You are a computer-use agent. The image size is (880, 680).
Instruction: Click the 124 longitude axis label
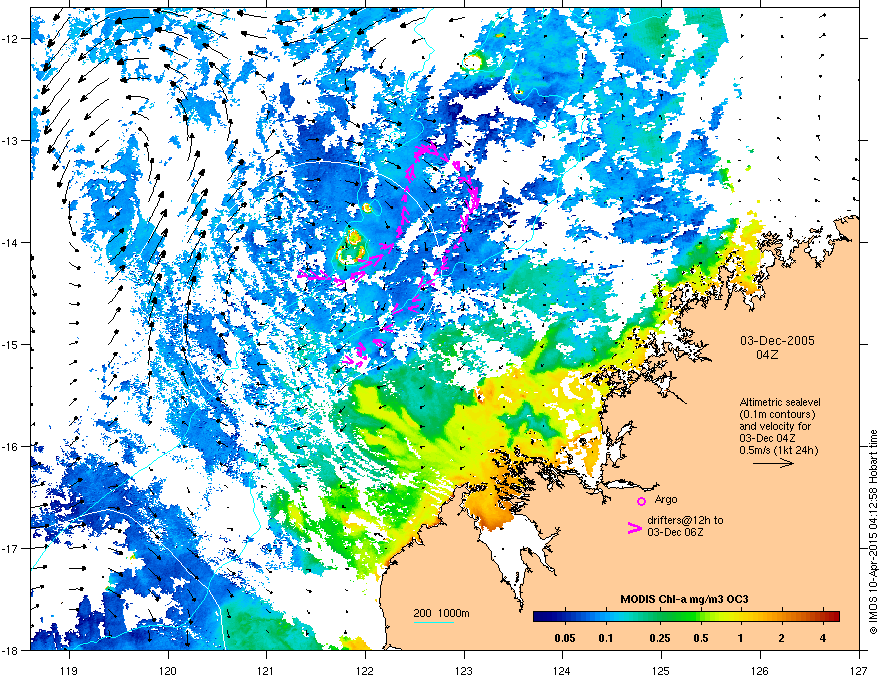(x=562, y=670)
